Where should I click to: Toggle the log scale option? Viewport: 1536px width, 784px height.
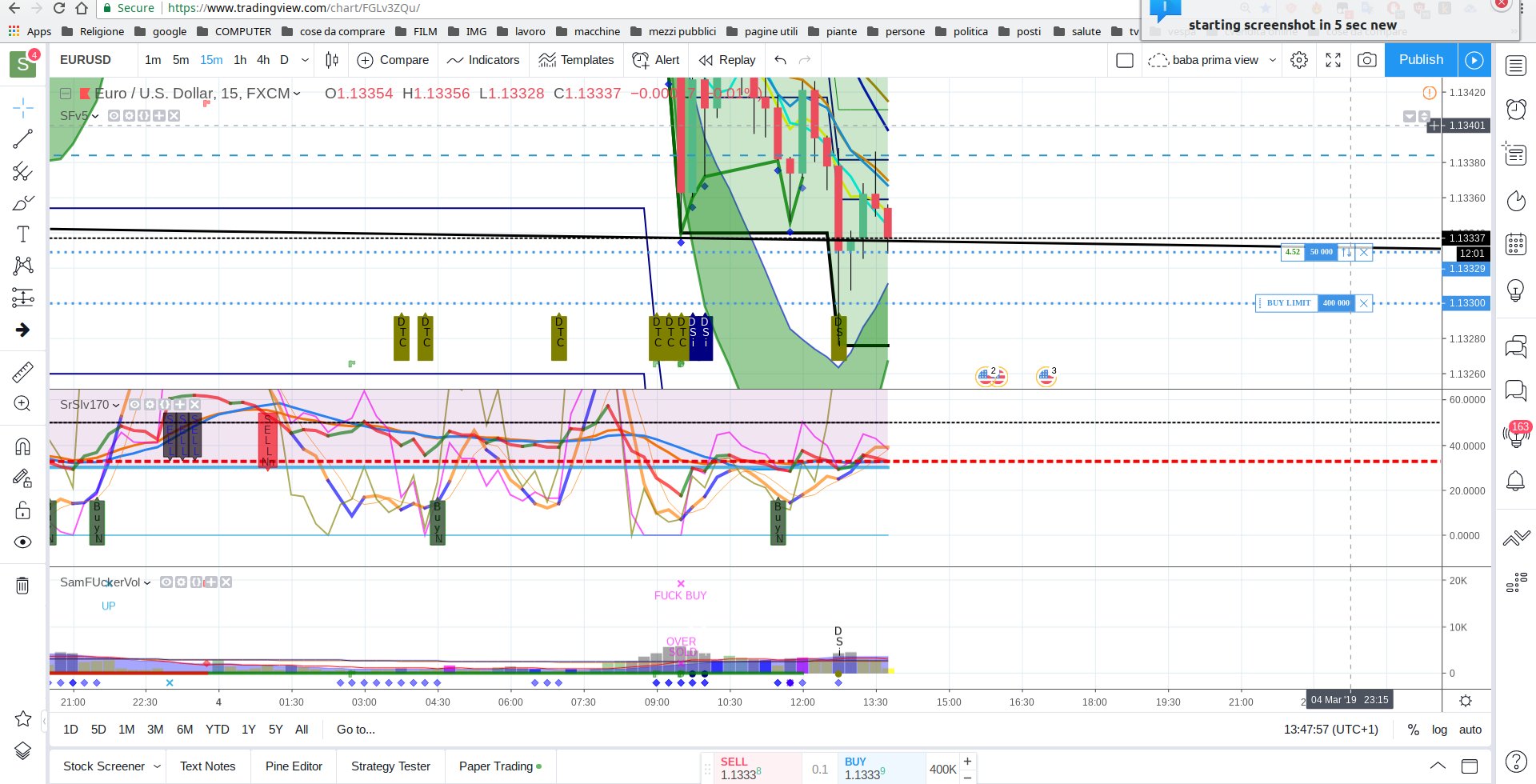[1439, 730]
